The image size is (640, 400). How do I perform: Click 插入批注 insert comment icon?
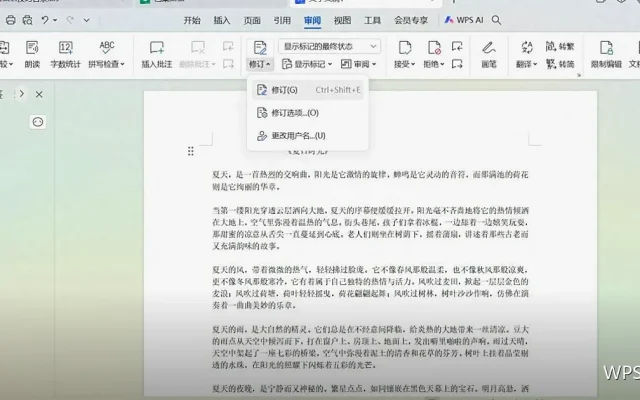pyautogui.click(x=157, y=48)
